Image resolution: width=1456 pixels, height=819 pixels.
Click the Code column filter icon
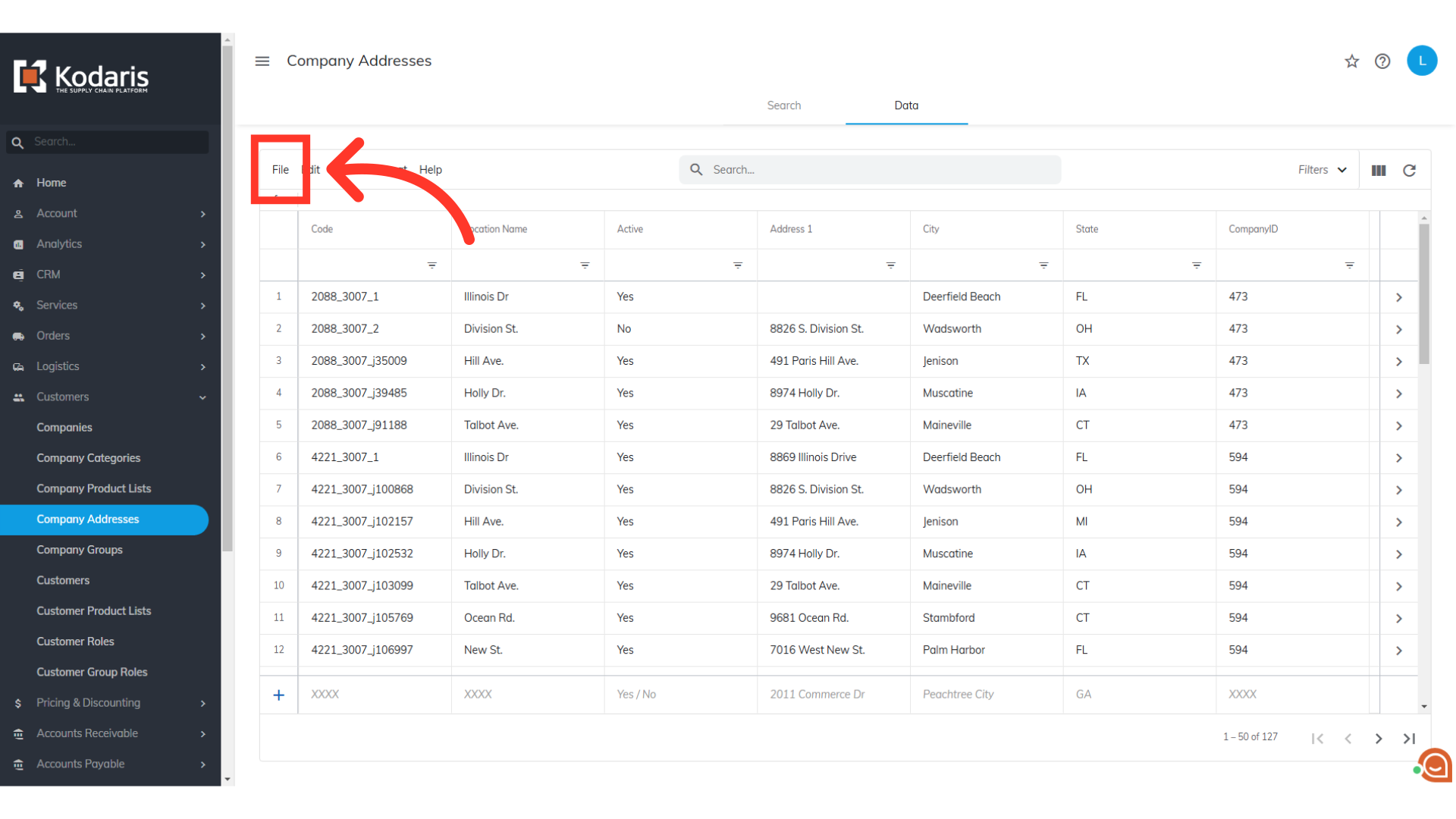point(431,265)
